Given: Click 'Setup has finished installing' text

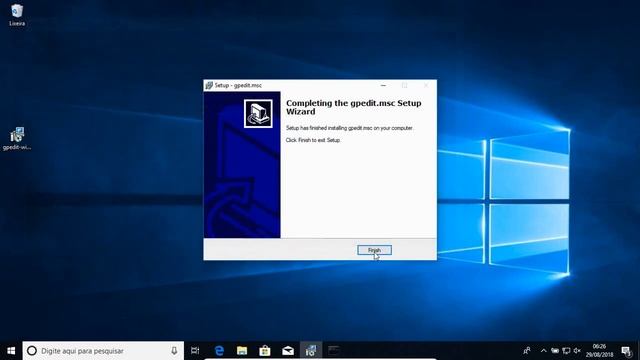Looking at the screenshot, I should click(349, 128).
